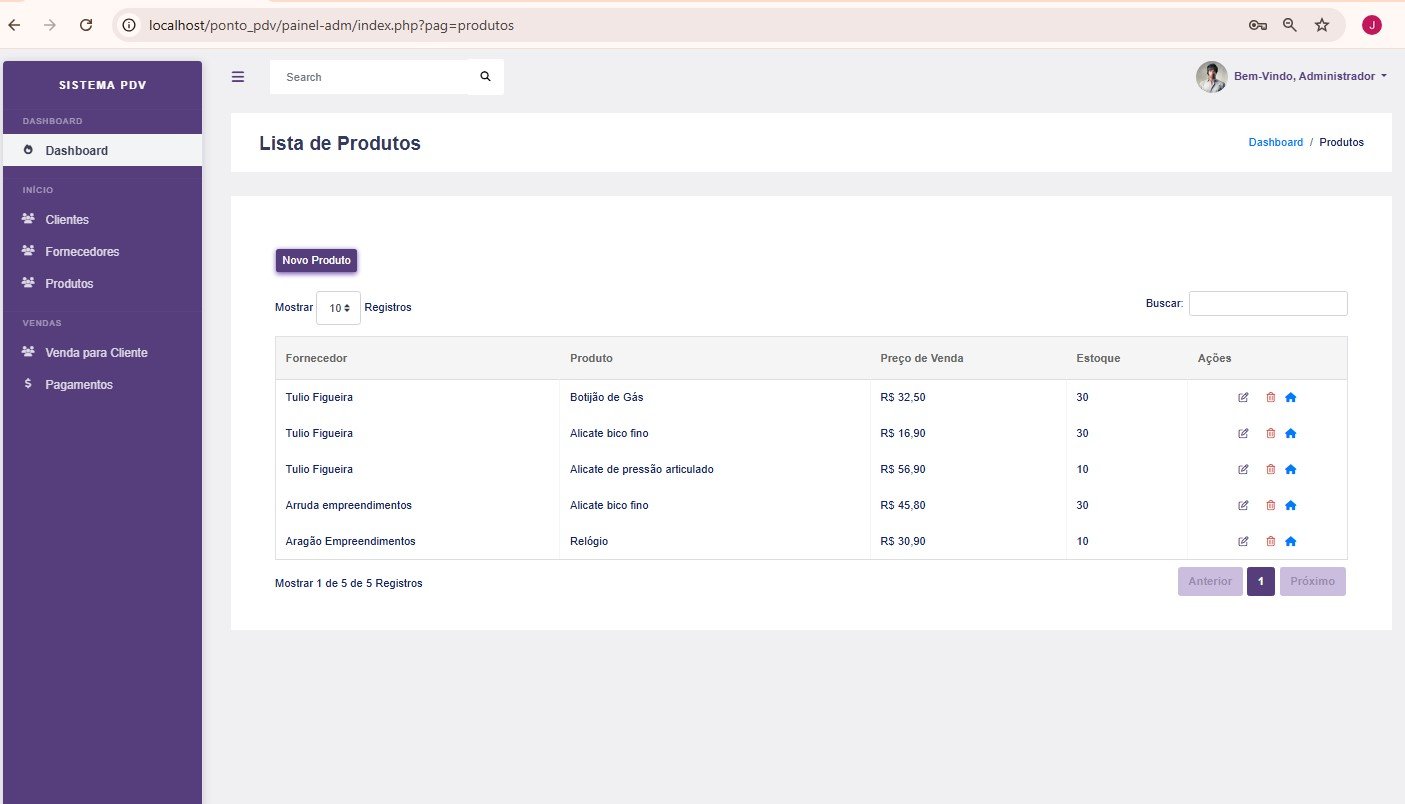Open the records-per-page dropdown showing 10
The height and width of the screenshot is (804, 1405).
tap(338, 308)
